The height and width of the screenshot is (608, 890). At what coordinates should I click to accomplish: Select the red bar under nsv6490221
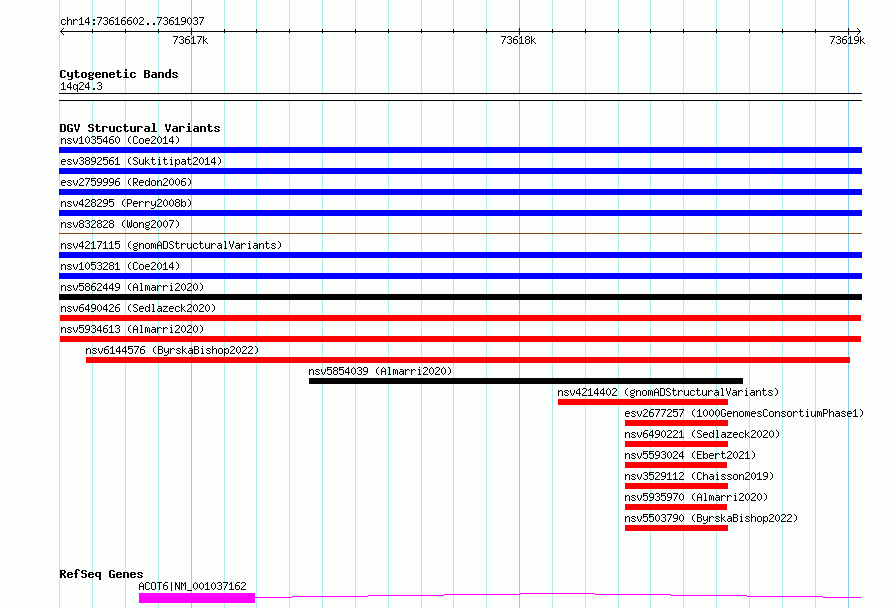tap(676, 444)
